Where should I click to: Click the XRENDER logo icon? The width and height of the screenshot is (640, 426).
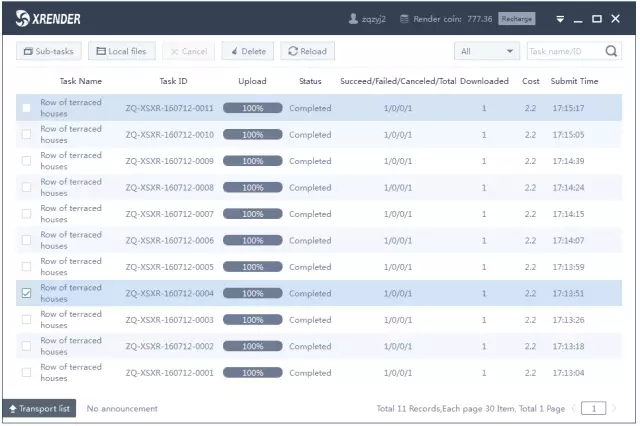(23, 19)
